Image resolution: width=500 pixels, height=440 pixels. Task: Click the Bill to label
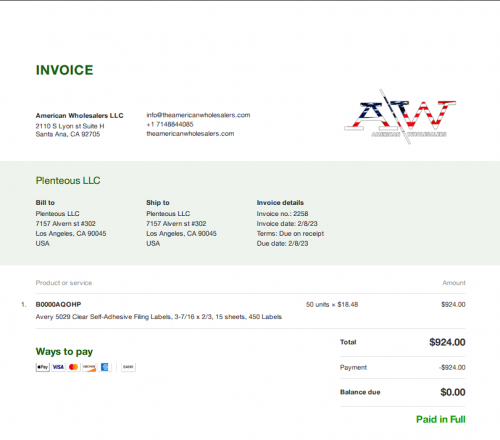point(45,203)
